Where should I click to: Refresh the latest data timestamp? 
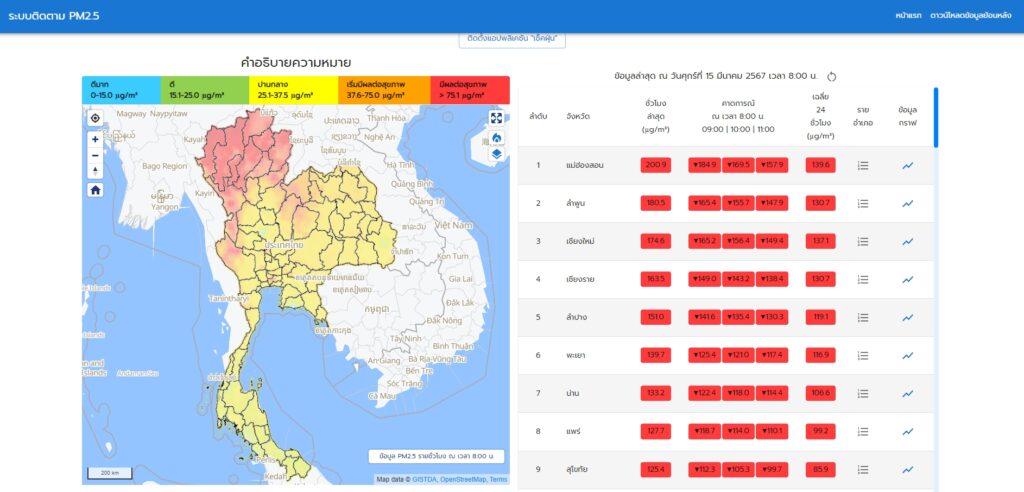[x=831, y=76]
